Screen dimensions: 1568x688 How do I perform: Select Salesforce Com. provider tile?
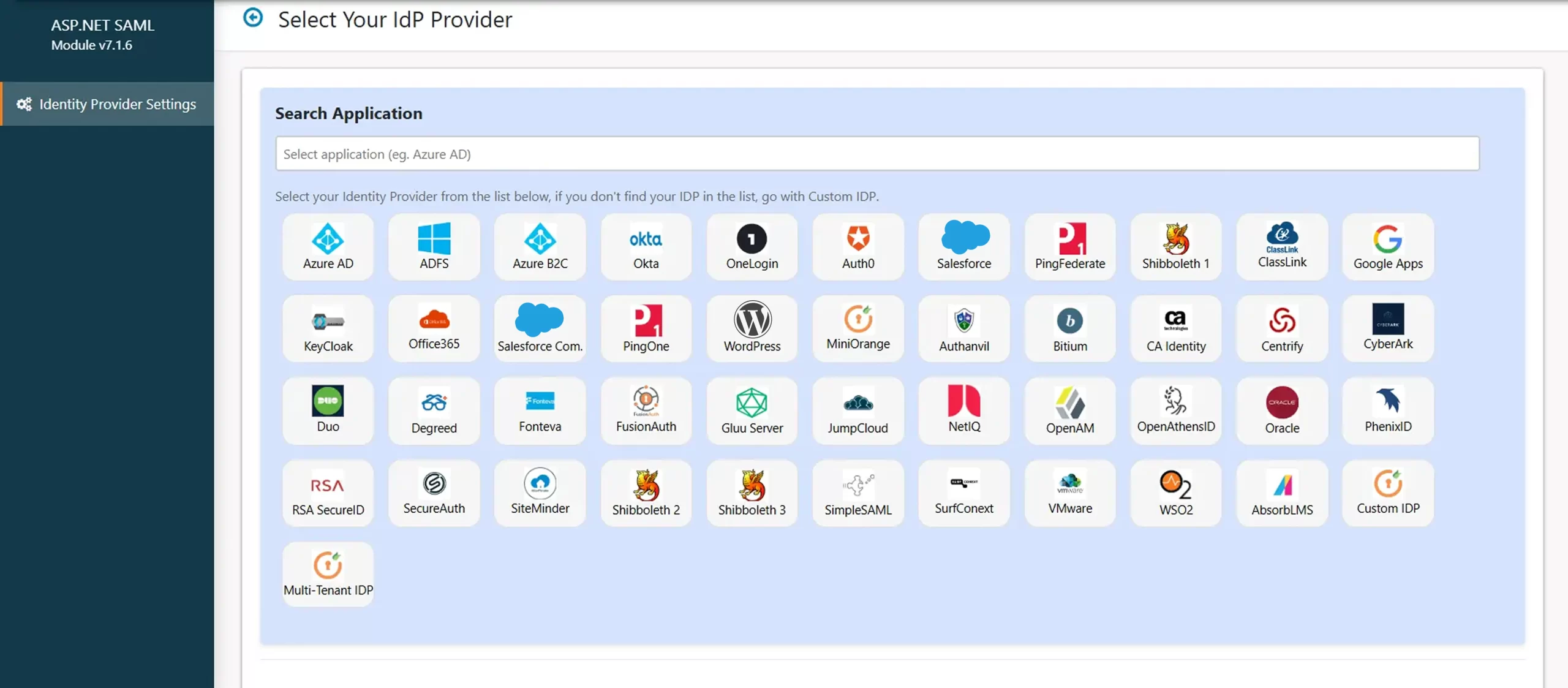click(x=540, y=329)
